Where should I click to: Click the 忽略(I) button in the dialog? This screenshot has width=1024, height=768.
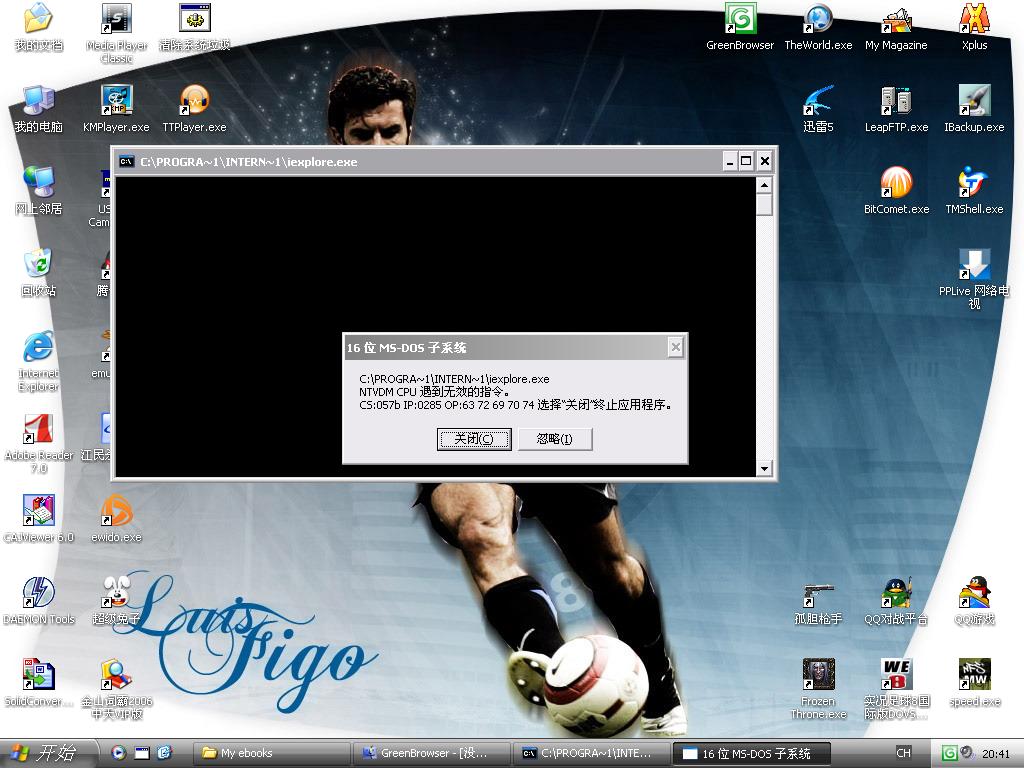tap(555, 439)
